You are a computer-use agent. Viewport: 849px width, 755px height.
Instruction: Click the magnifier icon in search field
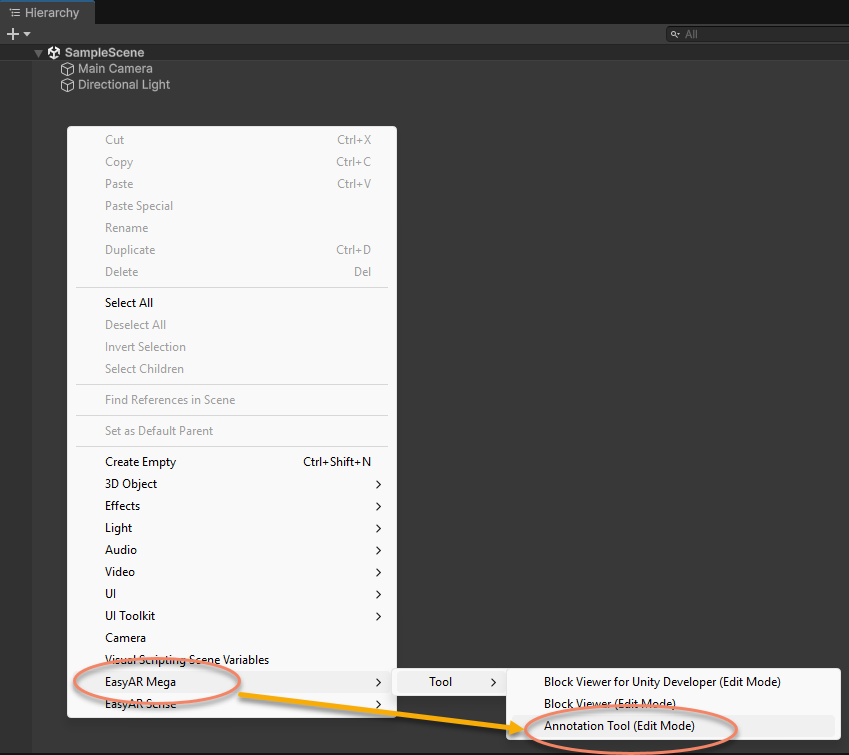(x=676, y=34)
